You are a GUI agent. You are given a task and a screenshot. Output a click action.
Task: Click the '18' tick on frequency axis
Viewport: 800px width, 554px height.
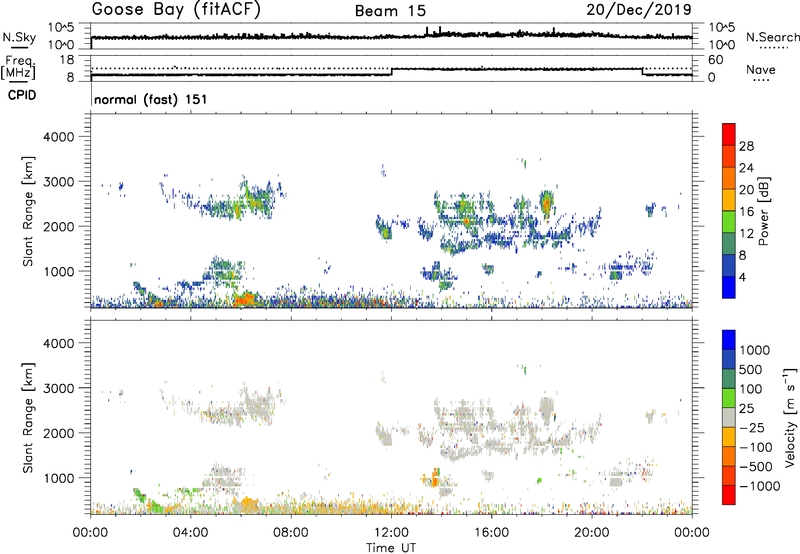point(66,60)
